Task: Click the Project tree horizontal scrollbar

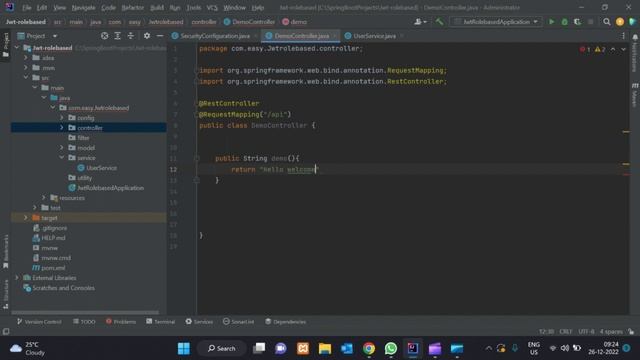Action: coord(85,313)
